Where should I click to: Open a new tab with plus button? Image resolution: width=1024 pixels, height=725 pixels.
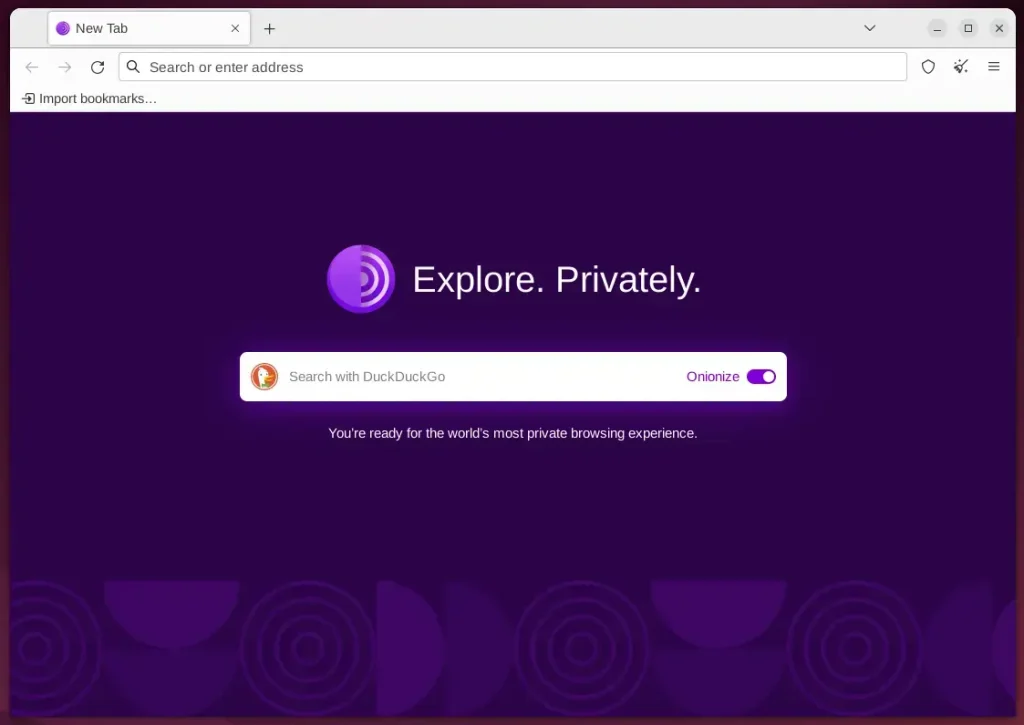269,29
